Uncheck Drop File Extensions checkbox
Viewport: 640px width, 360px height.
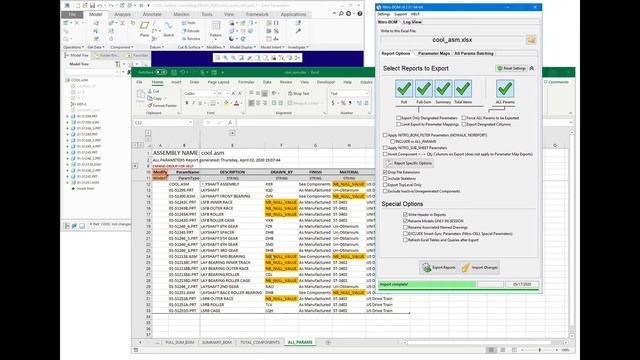tap(385, 172)
